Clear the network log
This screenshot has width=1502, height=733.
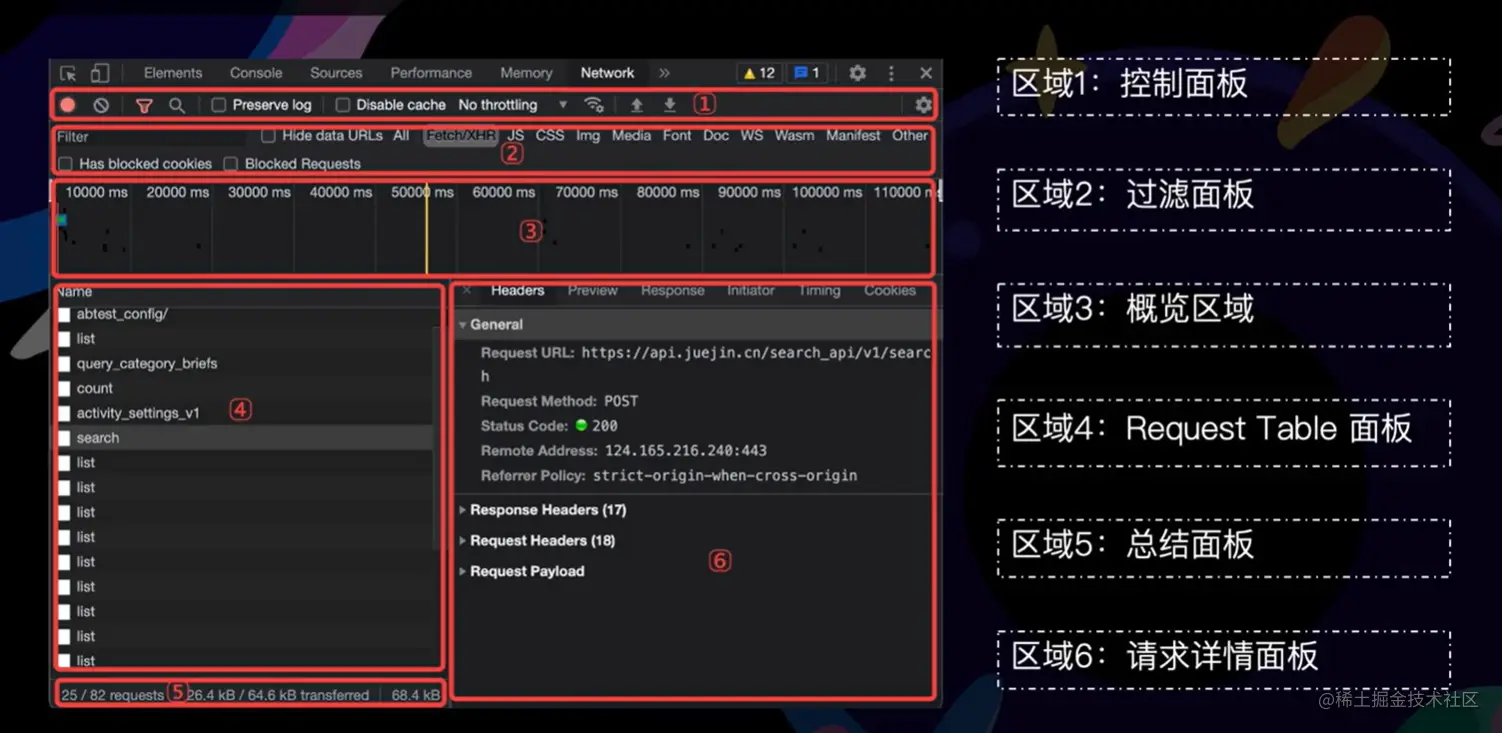point(101,105)
